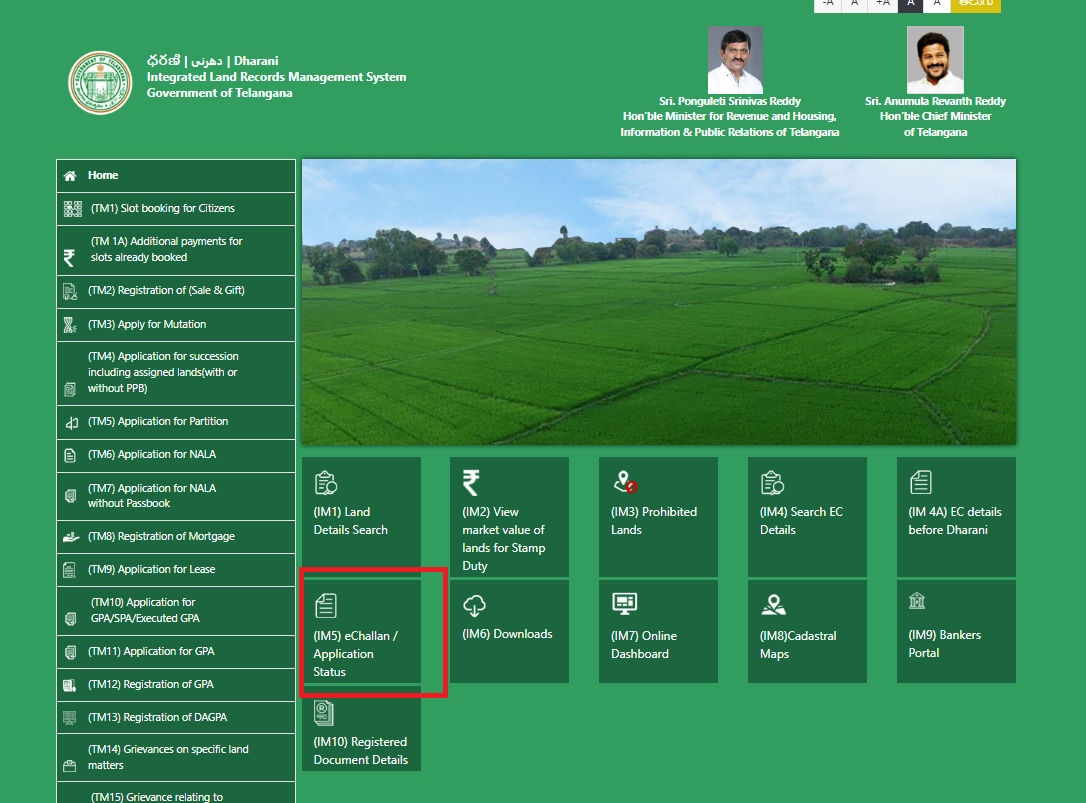Image resolution: width=1086 pixels, height=803 pixels.
Task: Open the Prohibited Lands map pin icon
Action: [x=625, y=483]
